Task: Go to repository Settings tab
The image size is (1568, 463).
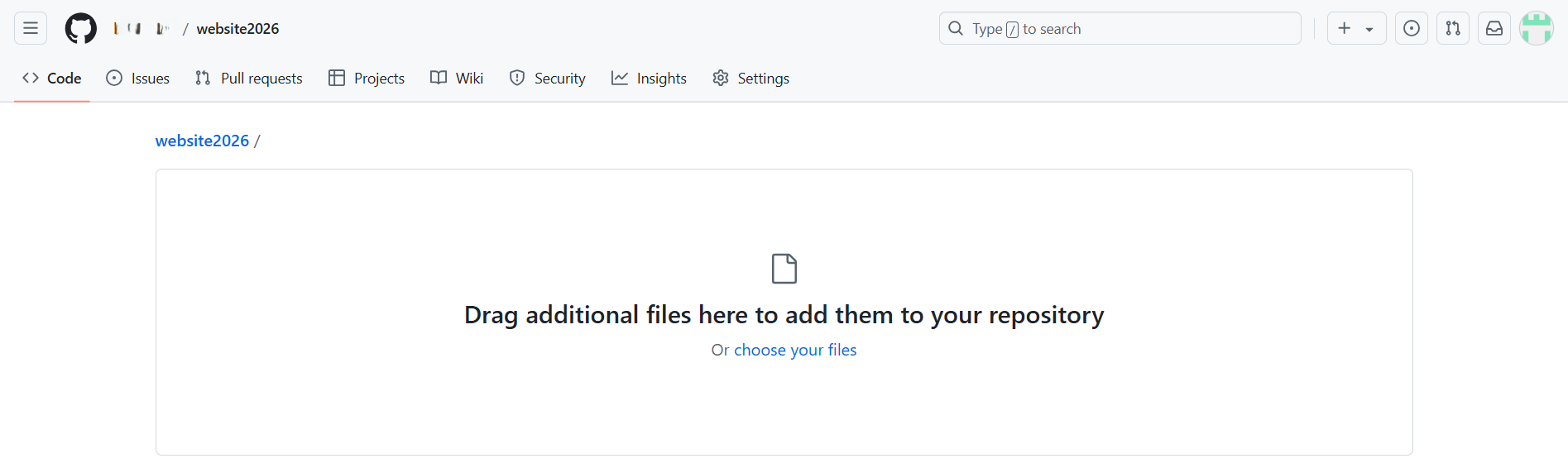Action: [751, 78]
